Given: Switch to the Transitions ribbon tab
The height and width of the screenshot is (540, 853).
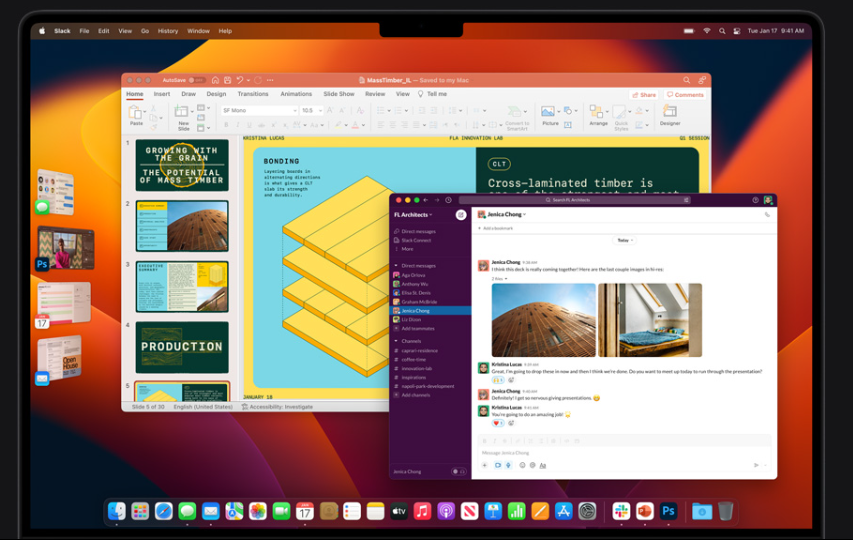Looking at the screenshot, I should coord(253,94).
